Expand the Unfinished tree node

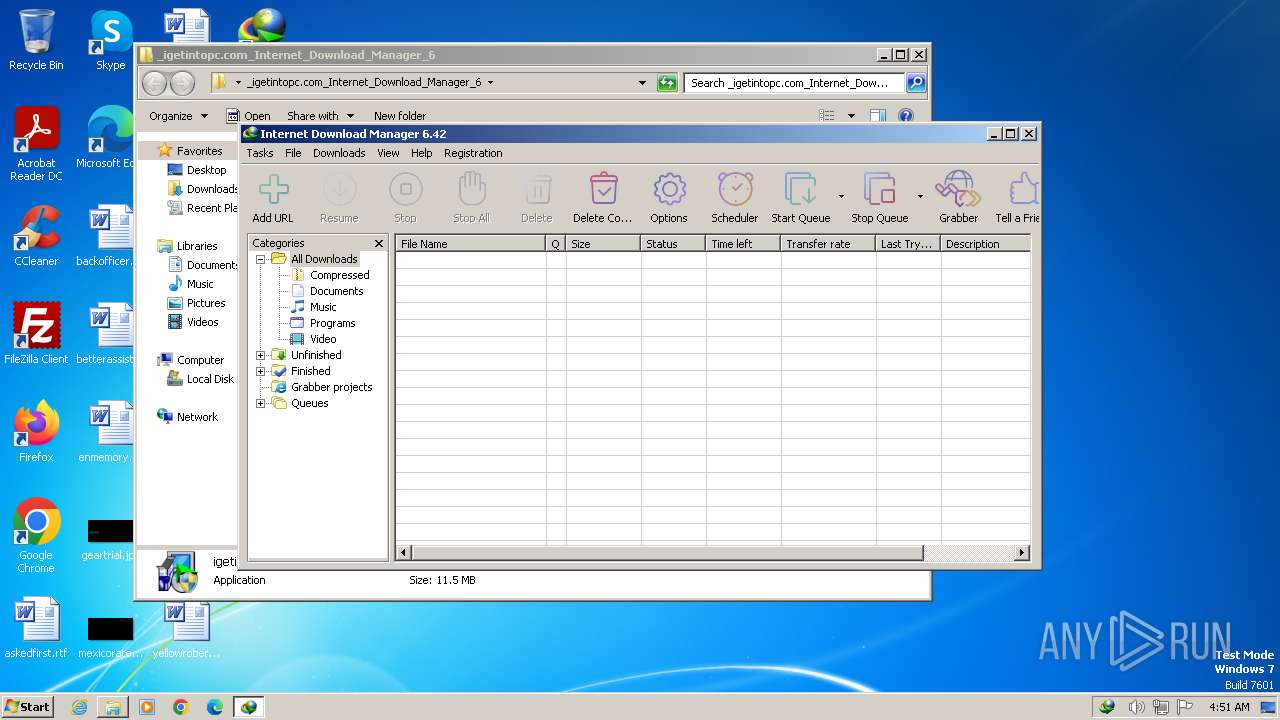pos(261,355)
